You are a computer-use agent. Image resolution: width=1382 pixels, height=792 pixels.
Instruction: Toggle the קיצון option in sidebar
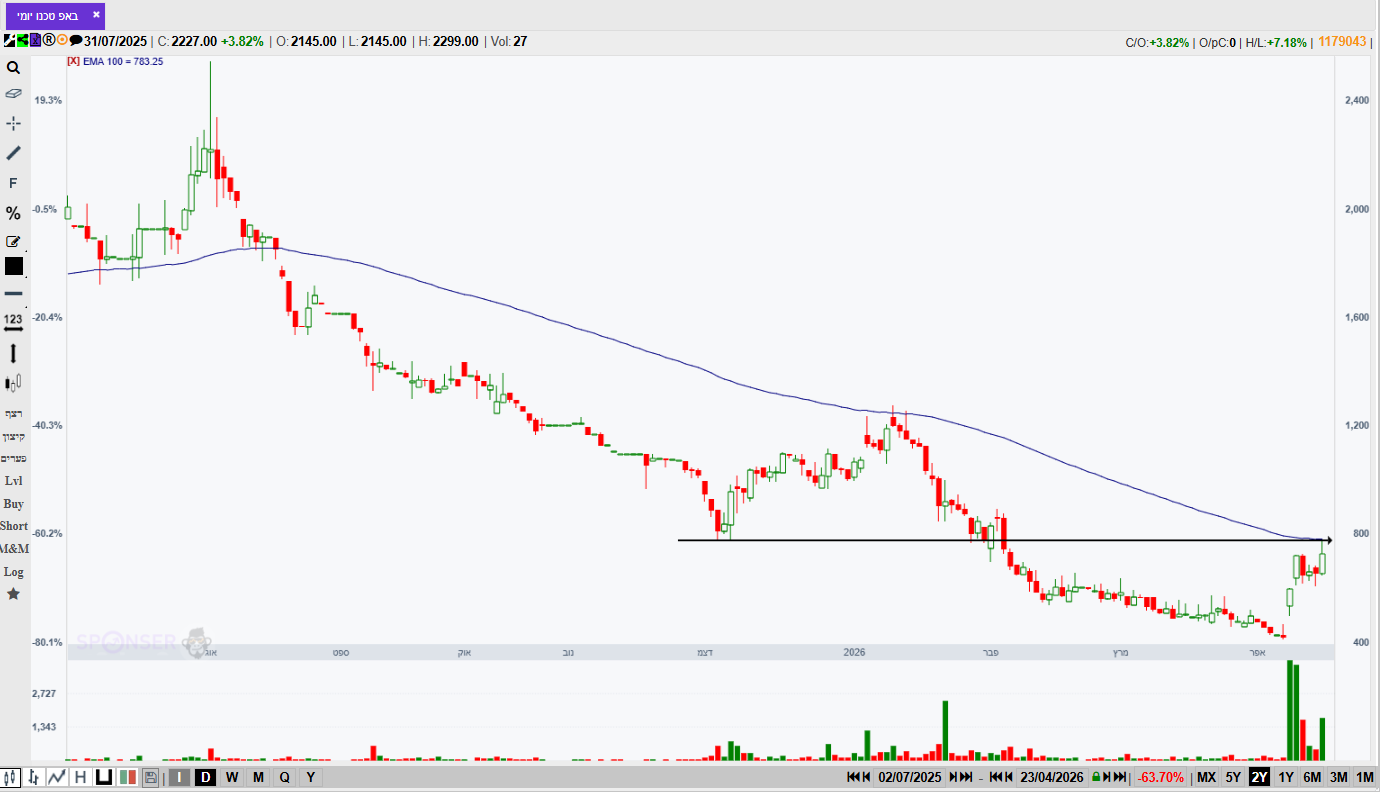13,436
